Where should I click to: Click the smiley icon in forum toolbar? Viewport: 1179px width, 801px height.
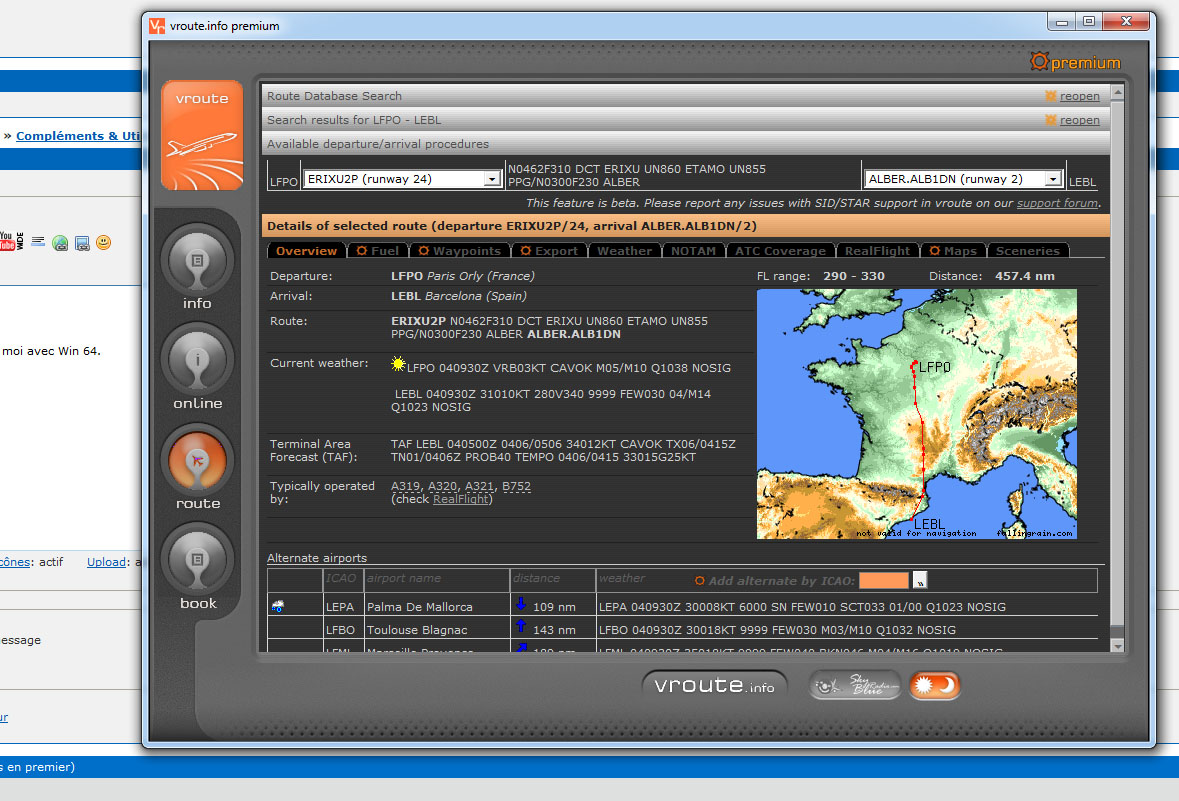tap(104, 242)
